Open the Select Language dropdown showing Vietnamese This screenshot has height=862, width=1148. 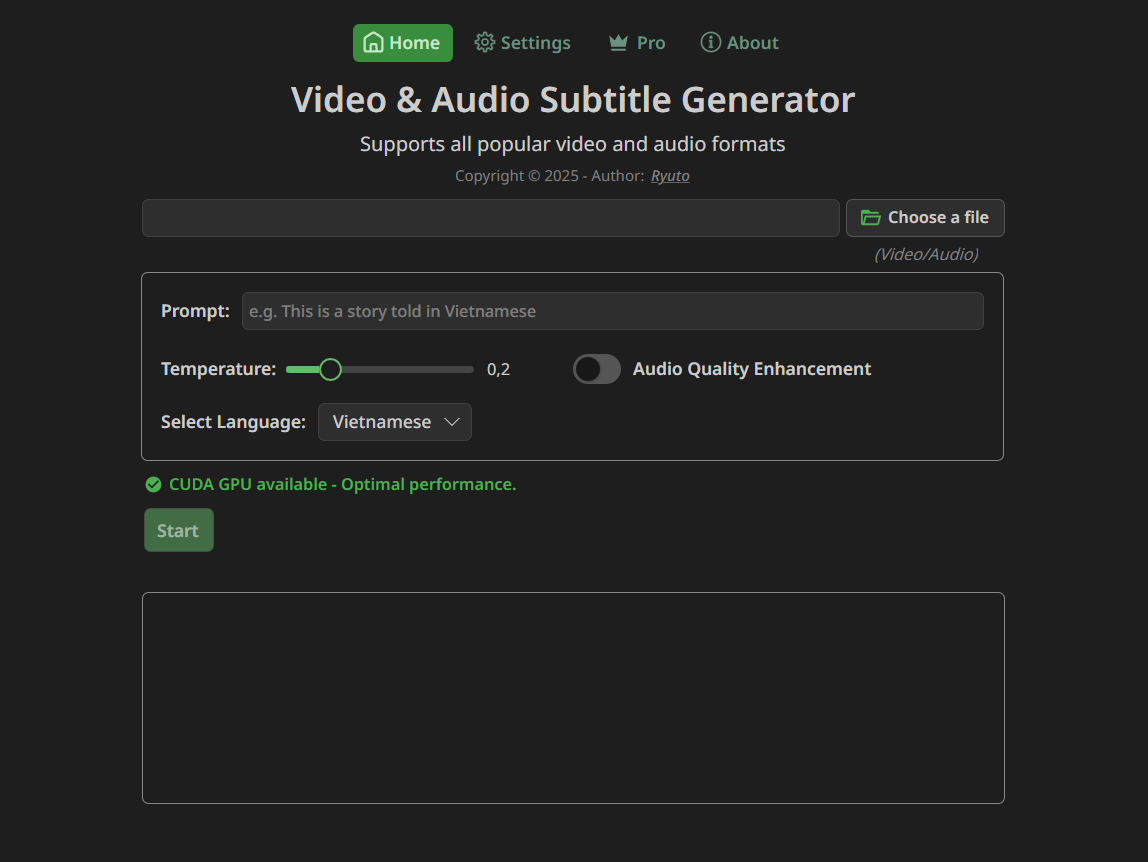pos(394,422)
